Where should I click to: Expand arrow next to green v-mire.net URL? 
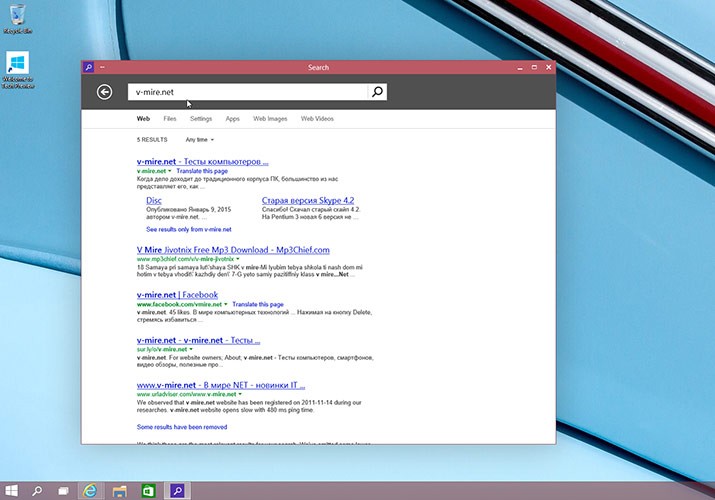(170, 171)
